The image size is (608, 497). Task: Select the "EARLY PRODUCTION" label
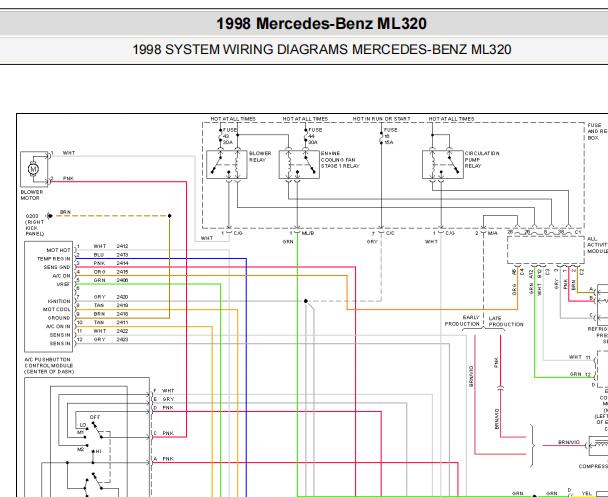tap(462, 321)
